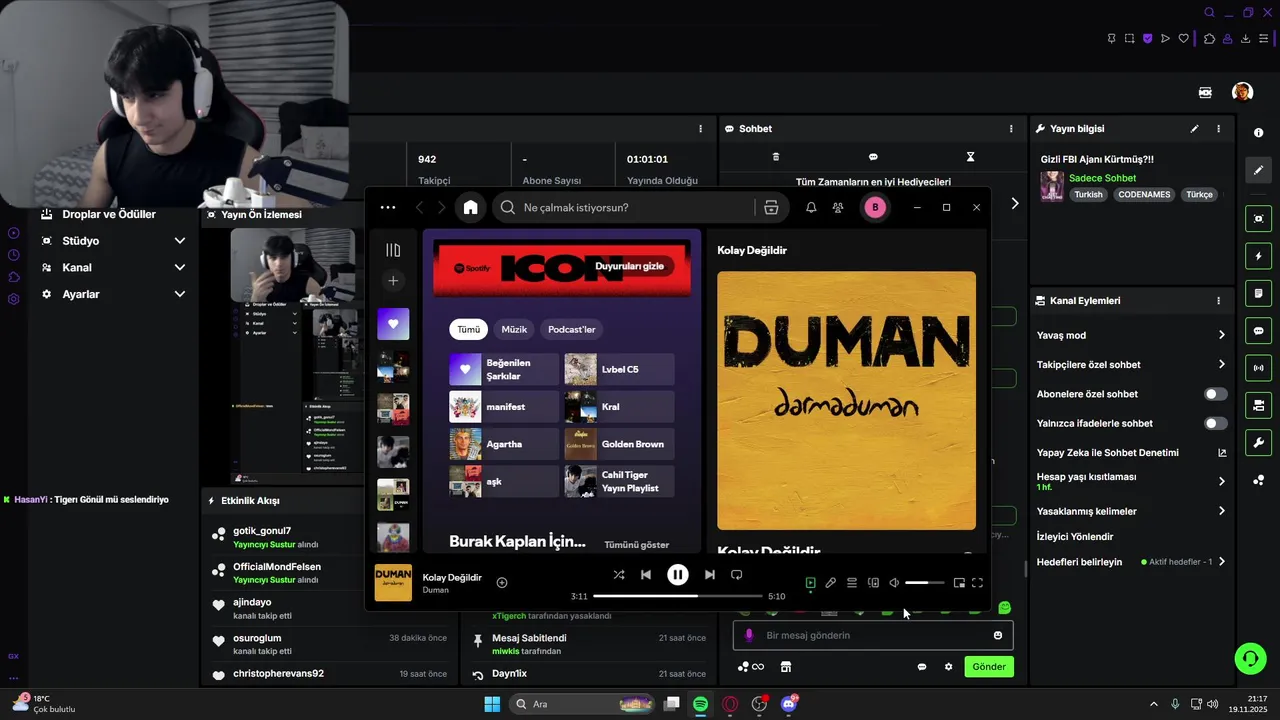This screenshot has width=1280, height=720.
Task: Expand Ayarlar sidebar section
Action: [x=113, y=294]
